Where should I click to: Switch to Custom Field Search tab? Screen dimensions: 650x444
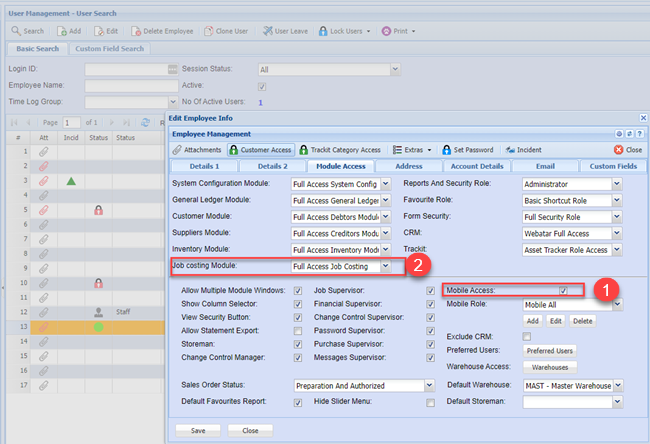pyautogui.click(x=109, y=49)
